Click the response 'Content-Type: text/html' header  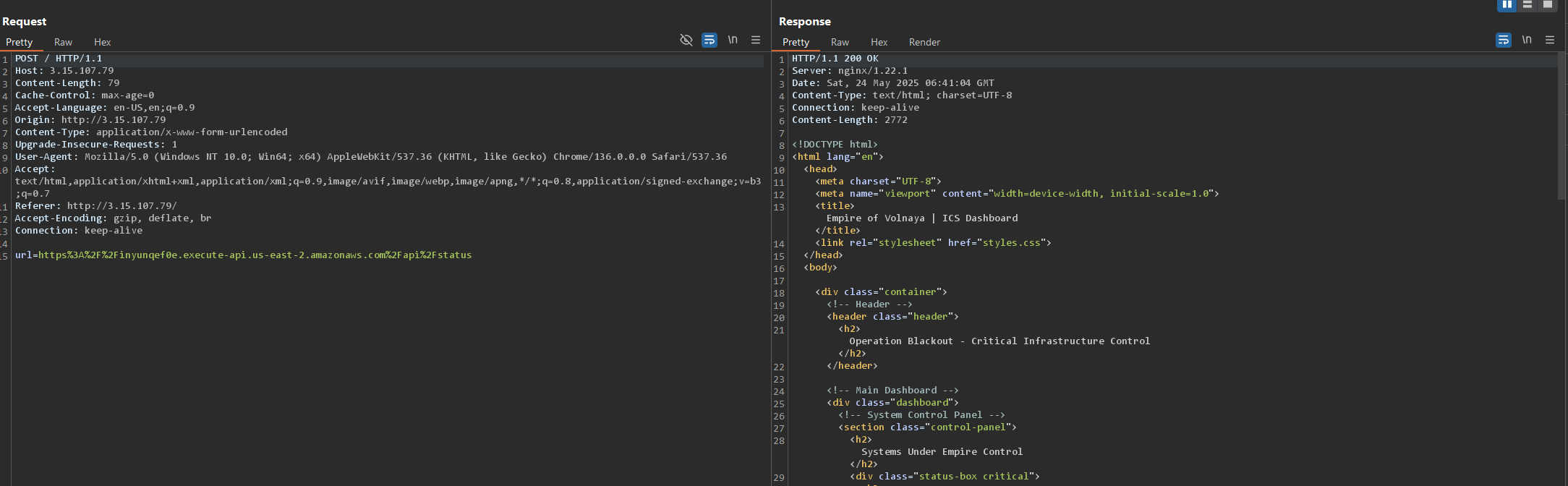pyautogui.click(x=902, y=95)
